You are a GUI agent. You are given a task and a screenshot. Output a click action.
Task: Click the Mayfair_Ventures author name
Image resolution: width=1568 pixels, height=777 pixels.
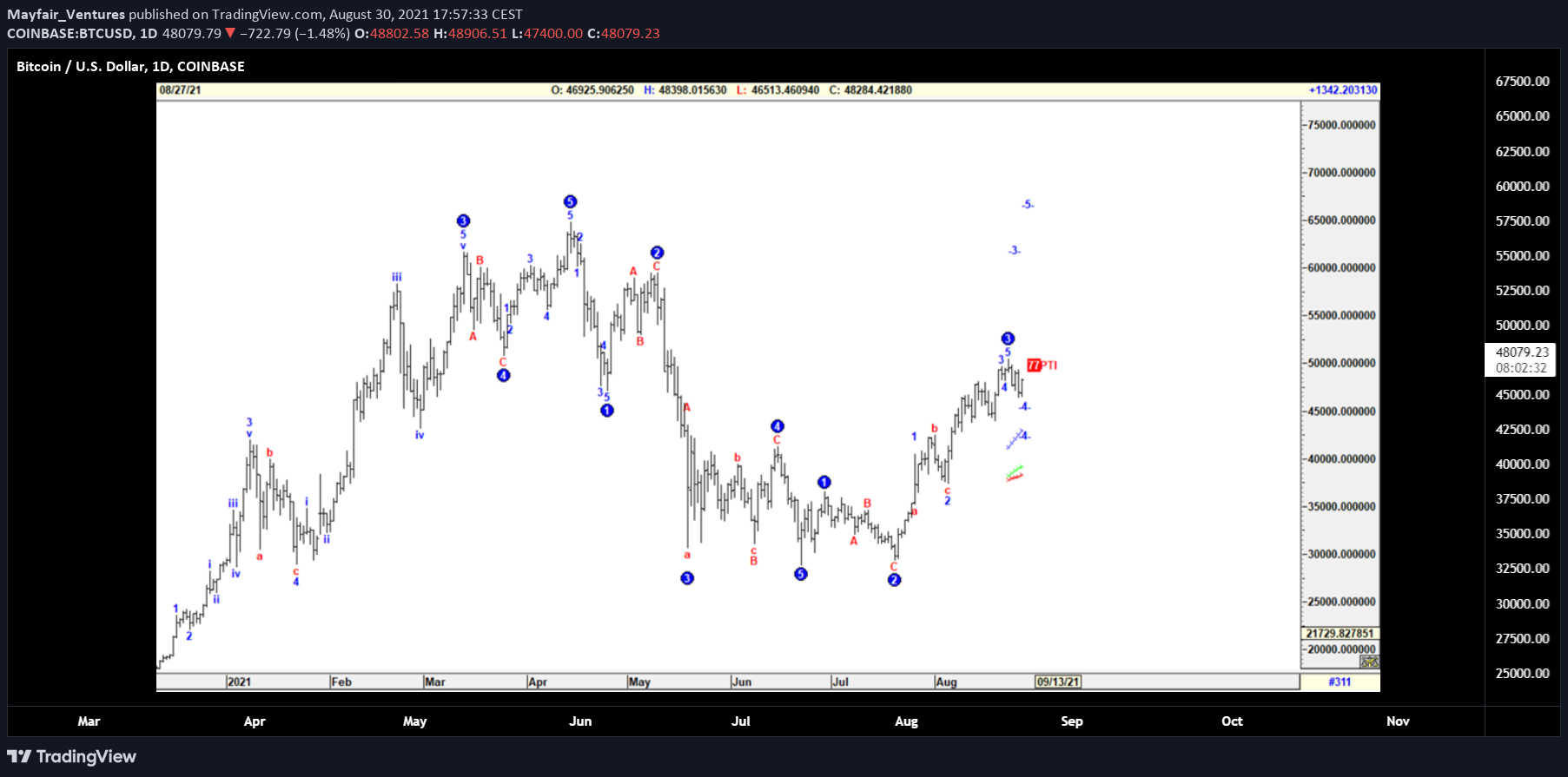point(66,14)
